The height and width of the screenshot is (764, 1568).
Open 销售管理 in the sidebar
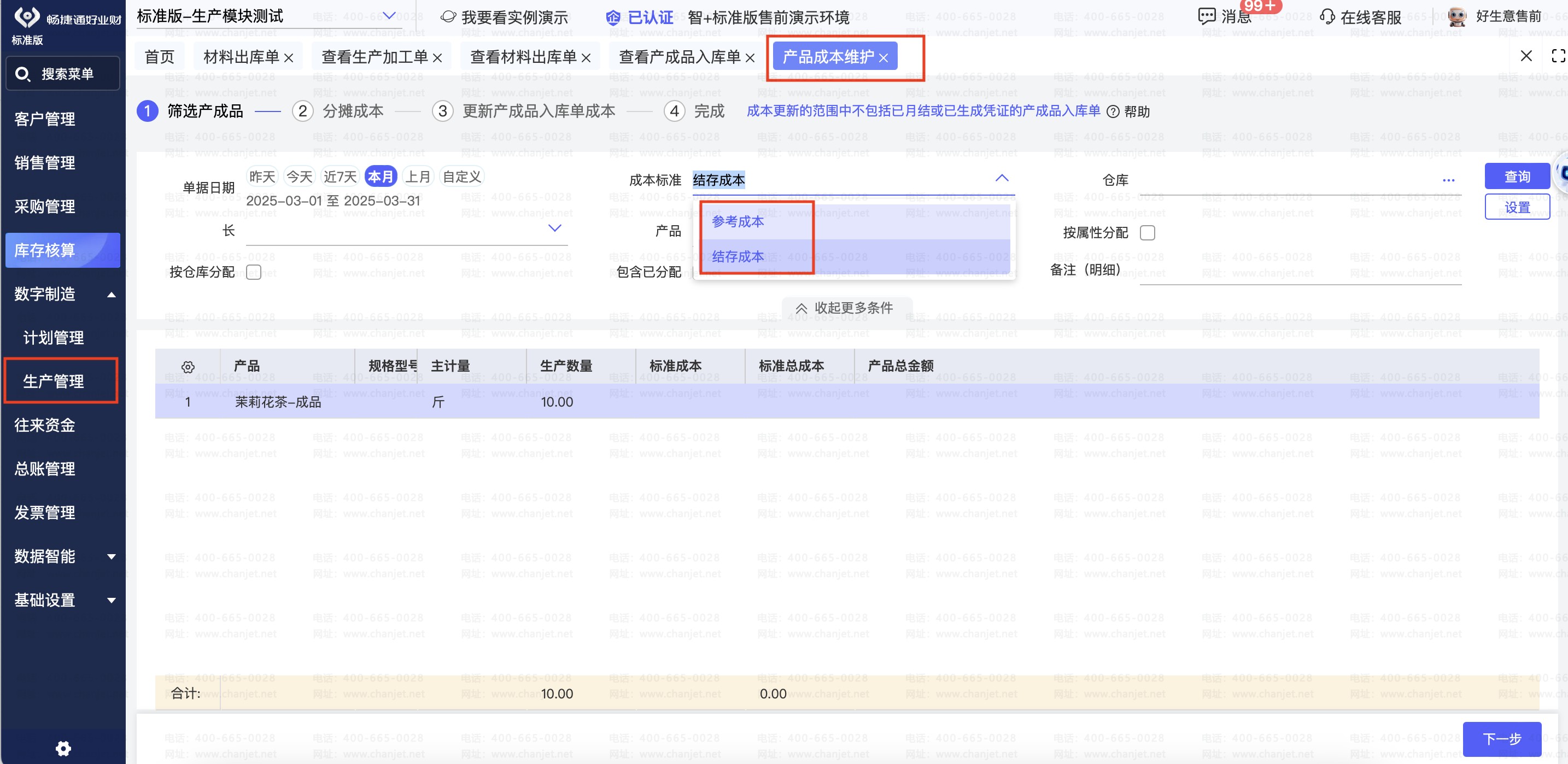click(44, 163)
